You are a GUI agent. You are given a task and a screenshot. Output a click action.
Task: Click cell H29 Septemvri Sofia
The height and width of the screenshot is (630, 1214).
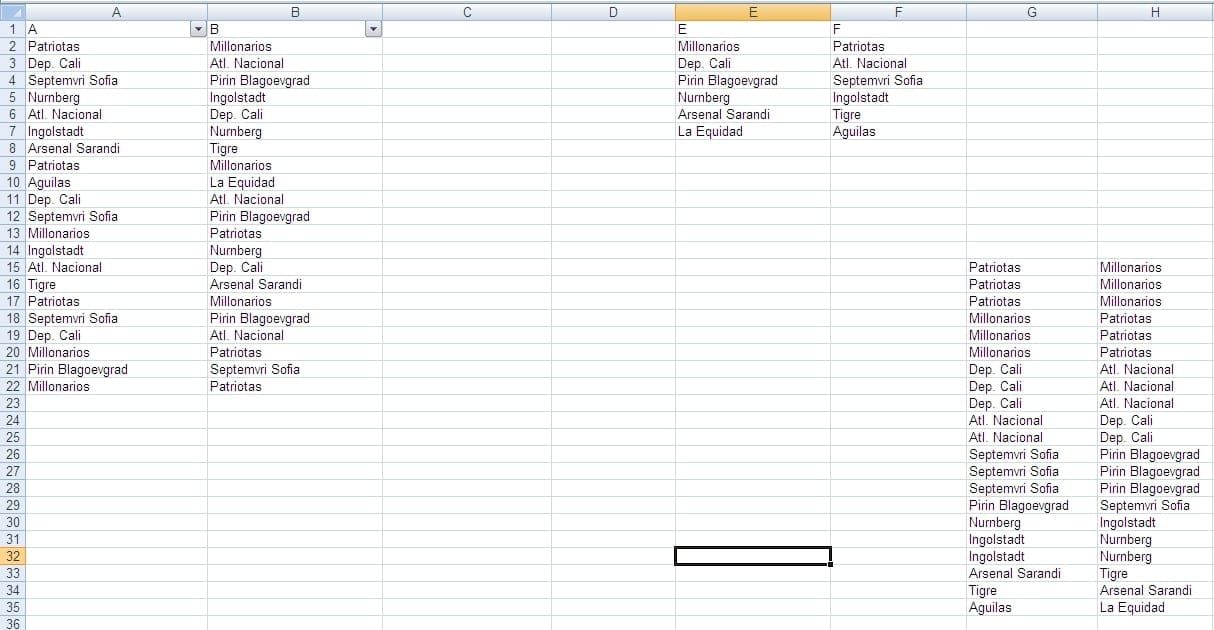1155,505
